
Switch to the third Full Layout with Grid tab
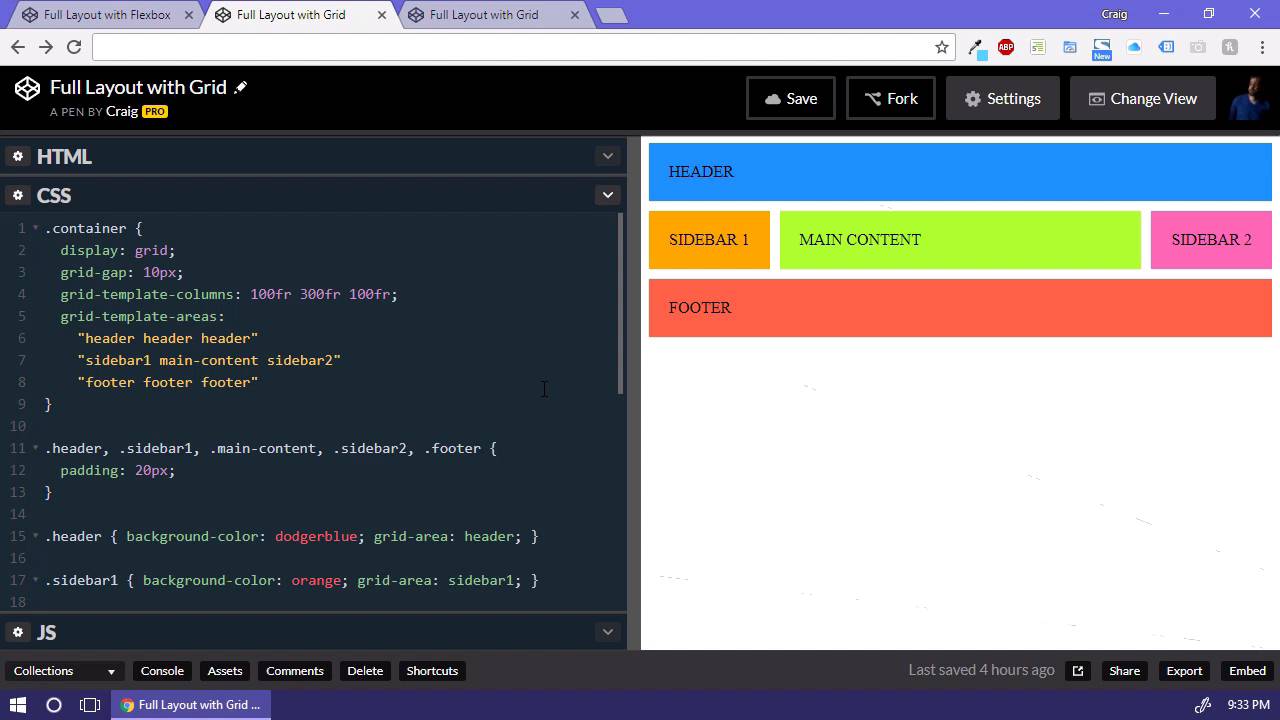[x=484, y=15]
